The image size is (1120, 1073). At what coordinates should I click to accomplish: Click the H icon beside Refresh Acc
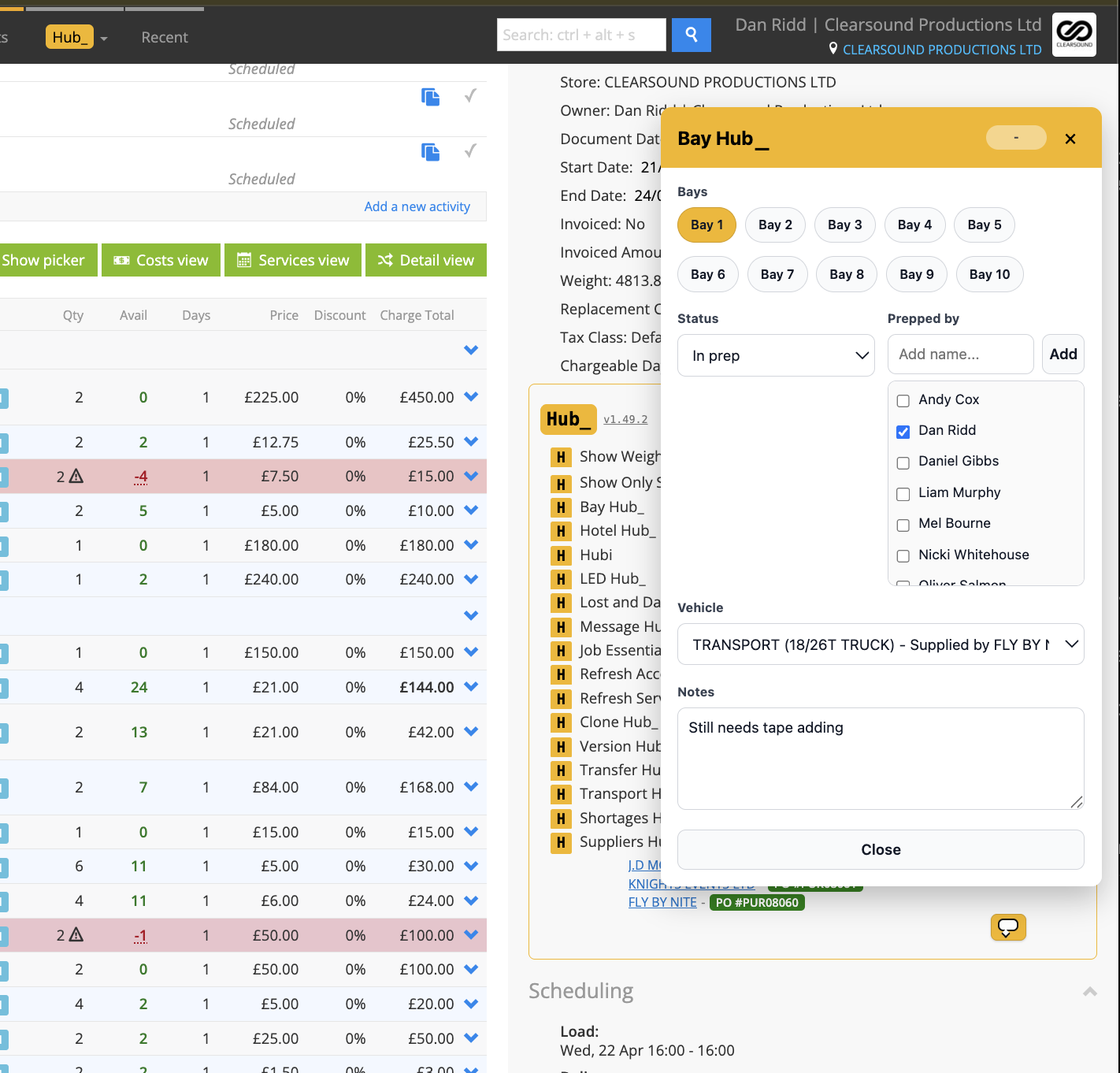coord(561,675)
